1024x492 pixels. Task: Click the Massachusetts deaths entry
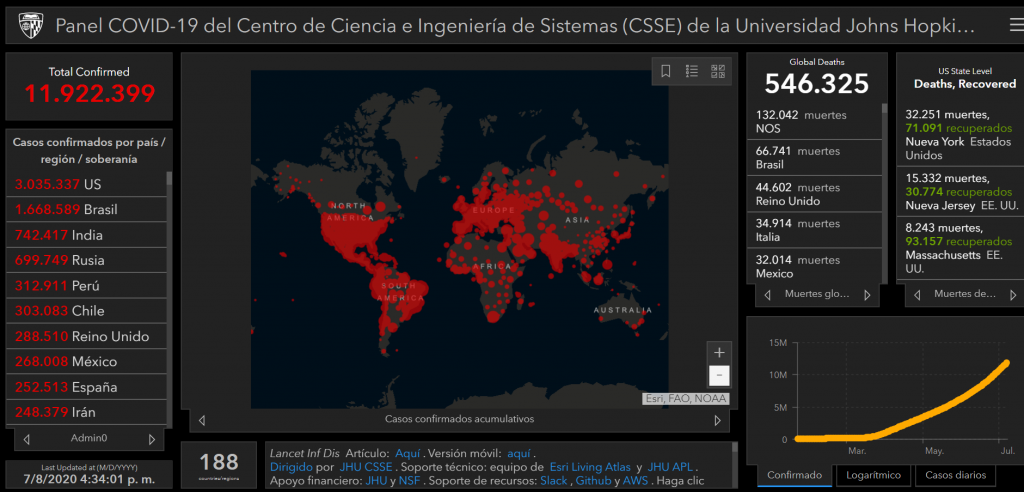961,249
